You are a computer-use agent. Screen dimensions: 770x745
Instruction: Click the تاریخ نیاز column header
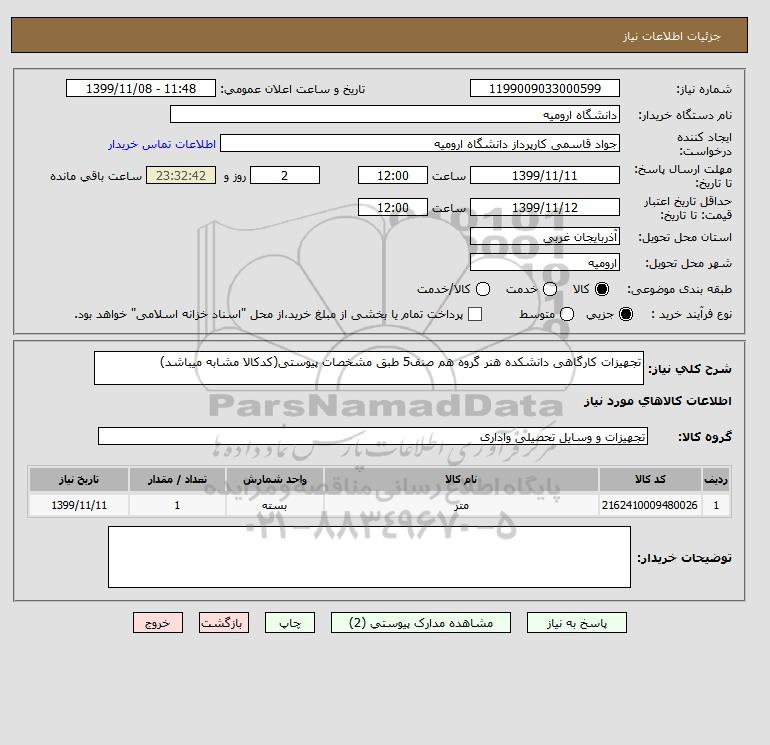(79, 479)
